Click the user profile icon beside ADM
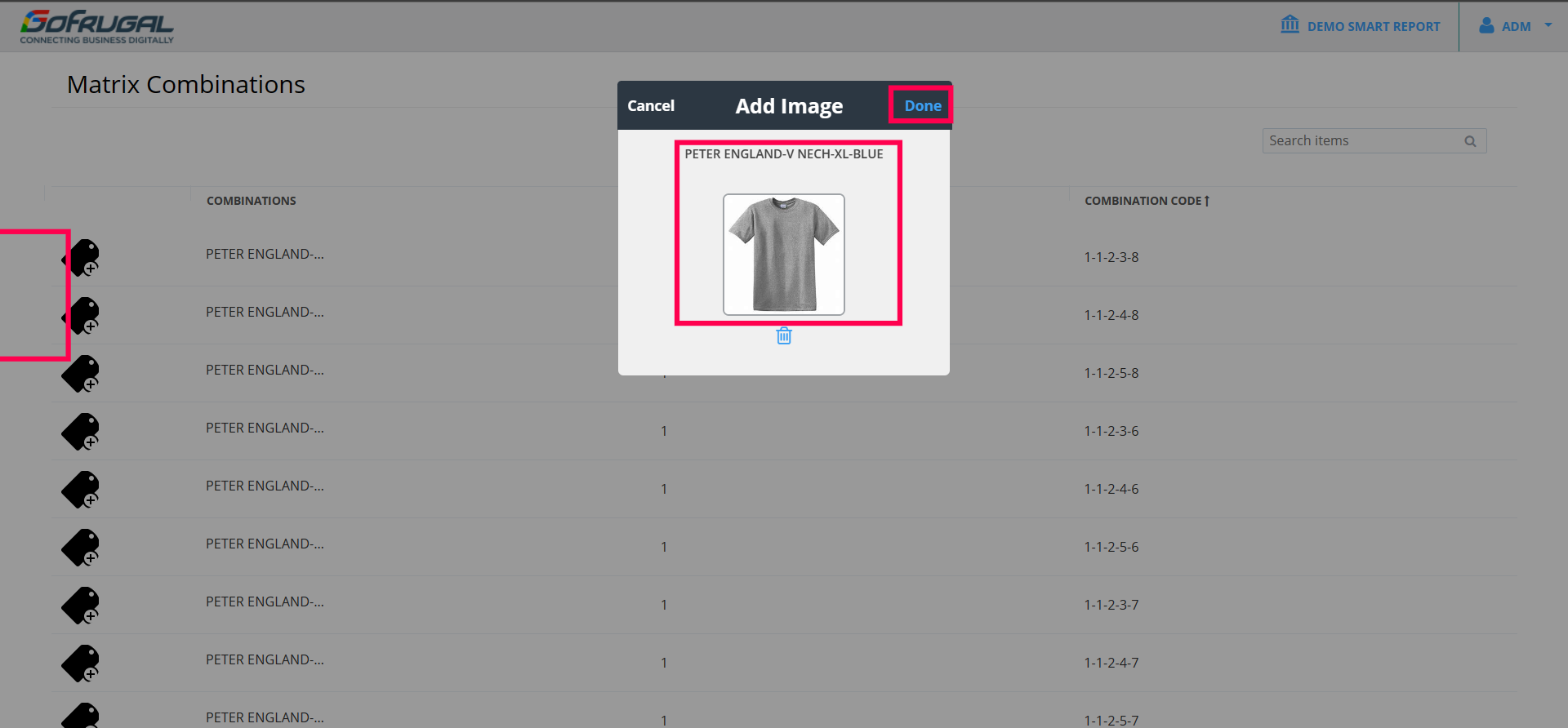This screenshot has height=728, width=1568. (1487, 26)
